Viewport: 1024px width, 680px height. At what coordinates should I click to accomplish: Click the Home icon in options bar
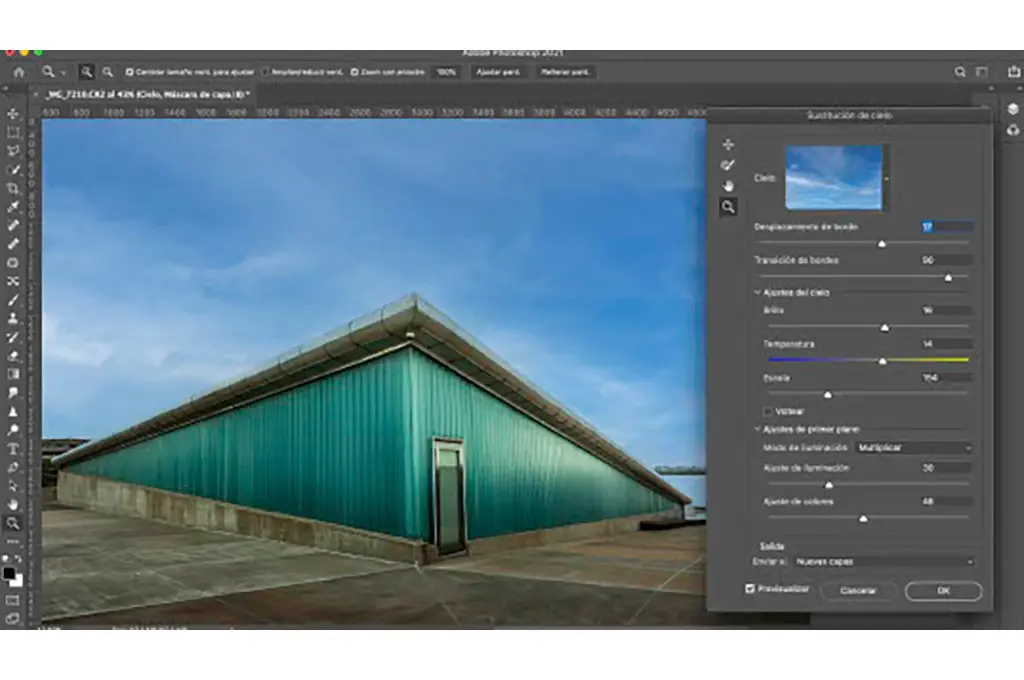[x=18, y=72]
